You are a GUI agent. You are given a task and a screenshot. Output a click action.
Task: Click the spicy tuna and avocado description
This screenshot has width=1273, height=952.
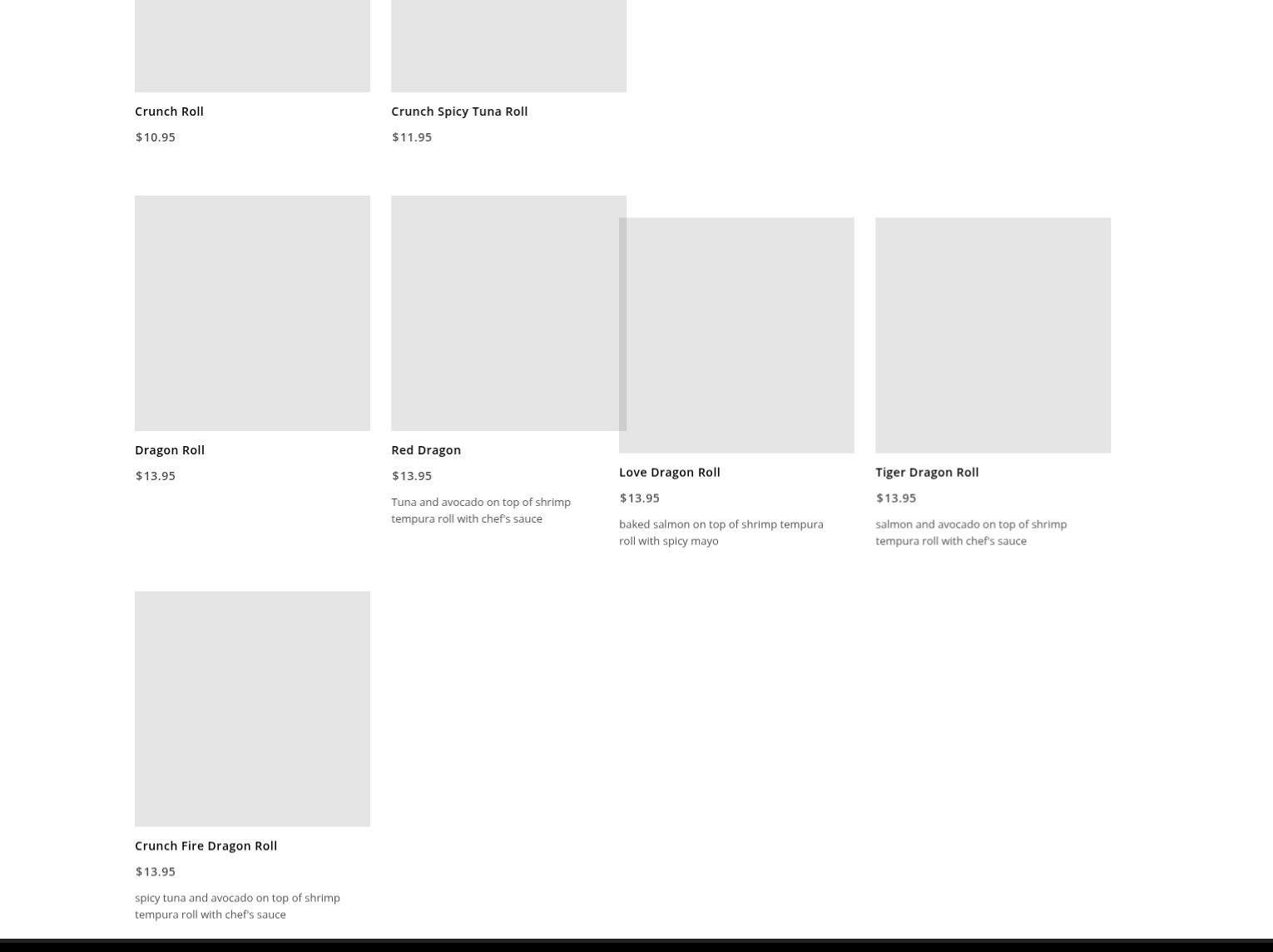coord(237,905)
